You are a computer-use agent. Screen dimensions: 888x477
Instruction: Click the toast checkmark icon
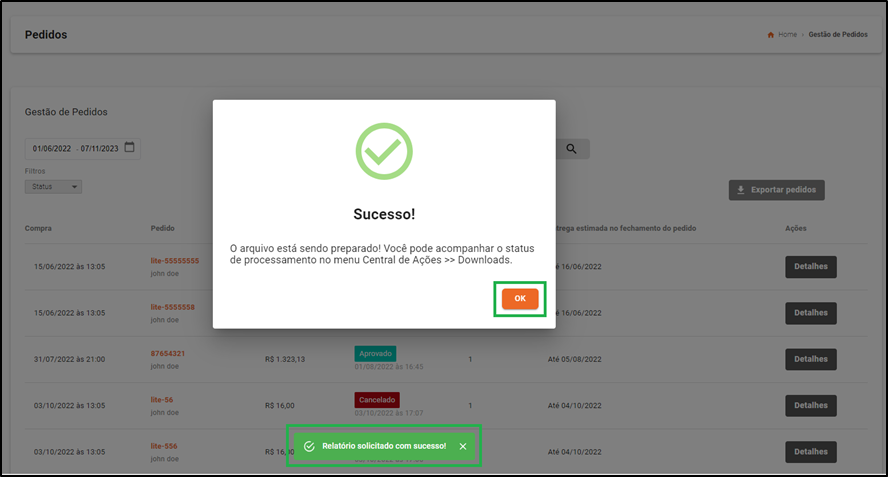pos(309,446)
